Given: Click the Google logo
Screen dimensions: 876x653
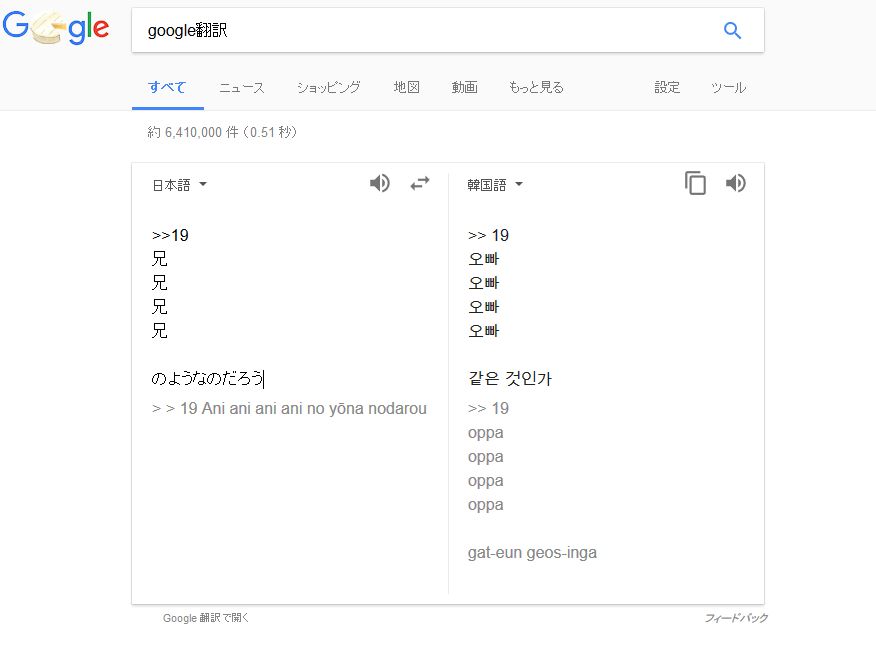Looking at the screenshot, I should click(56, 31).
